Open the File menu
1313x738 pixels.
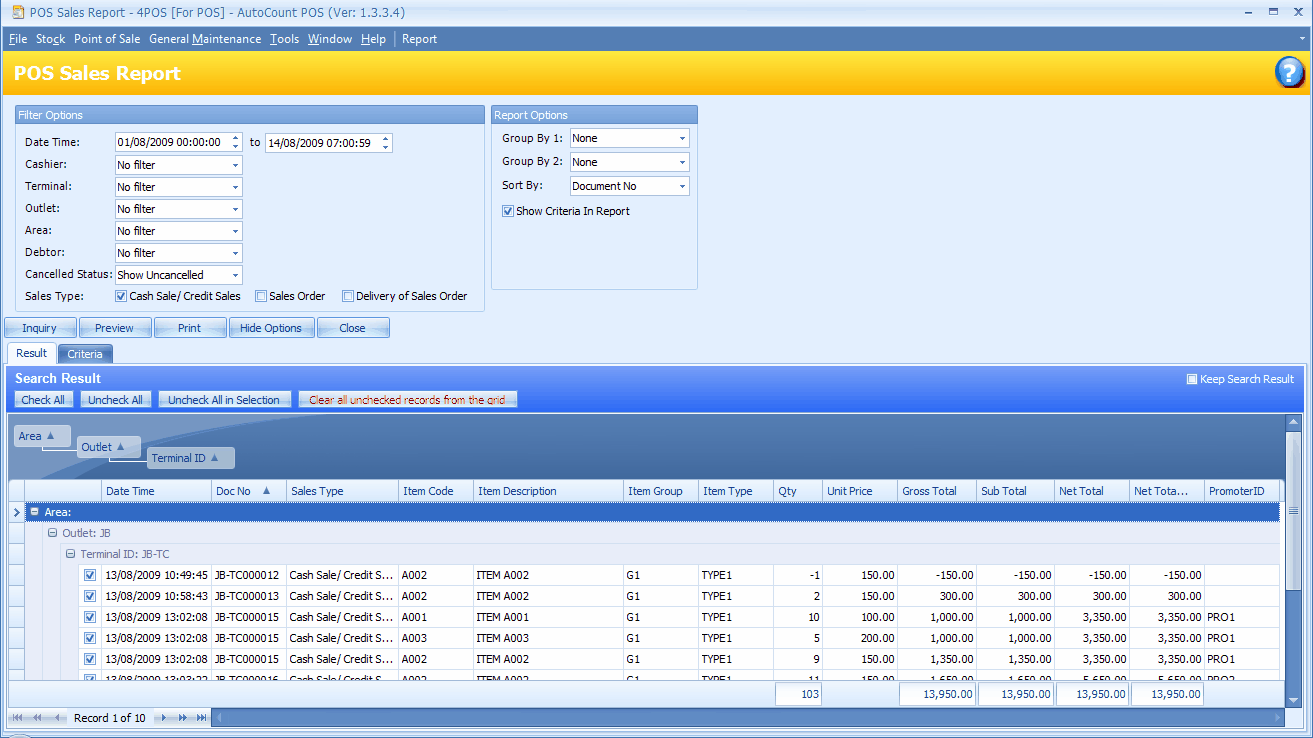click(x=18, y=39)
